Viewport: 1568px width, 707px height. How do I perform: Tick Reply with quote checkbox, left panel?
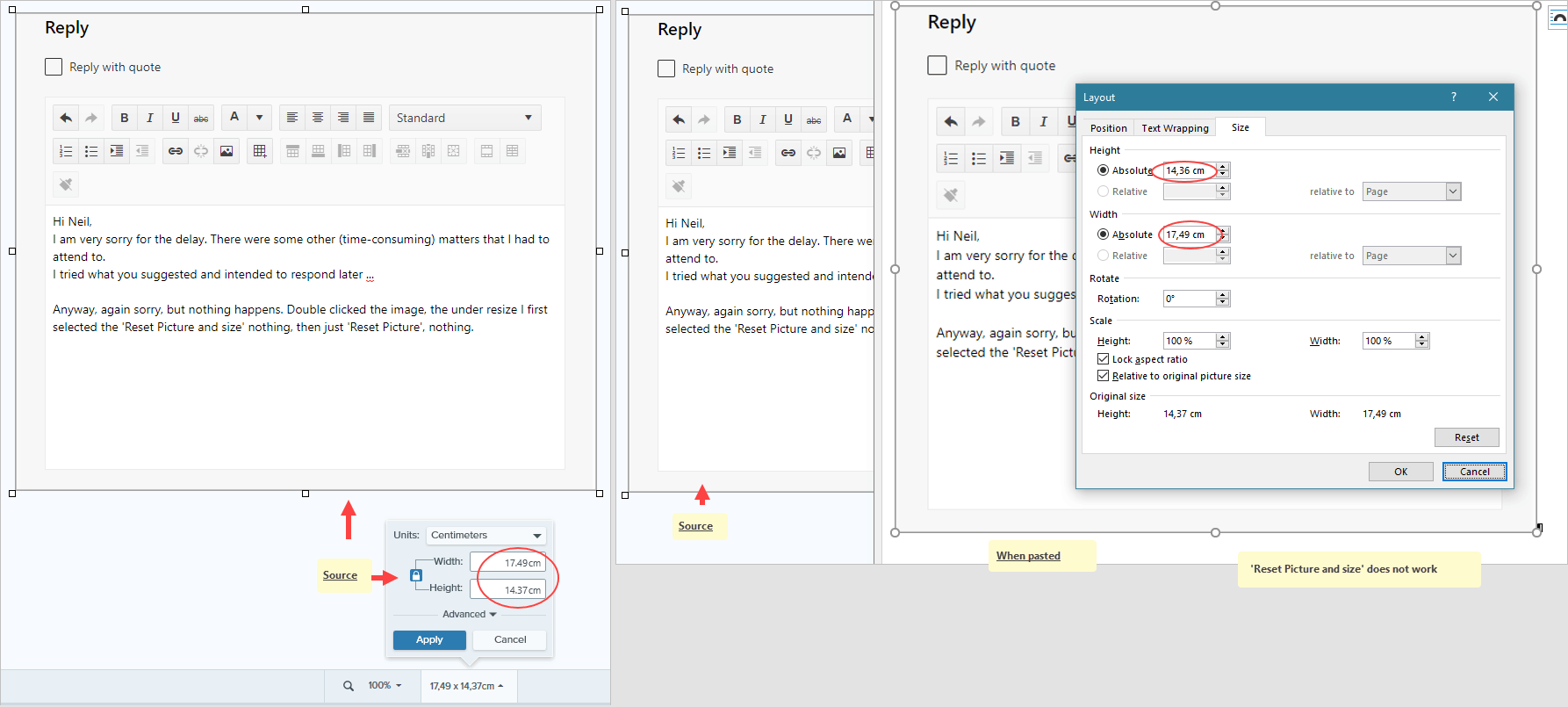point(54,67)
